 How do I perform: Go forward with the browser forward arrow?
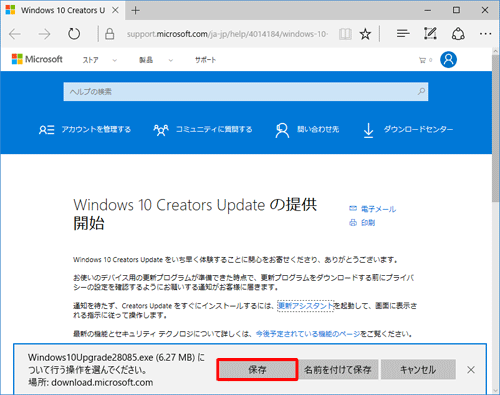tap(44, 34)
